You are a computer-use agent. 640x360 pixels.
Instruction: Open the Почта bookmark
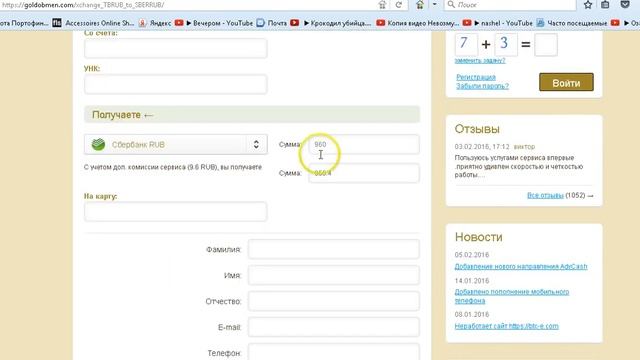coord(272,23)
